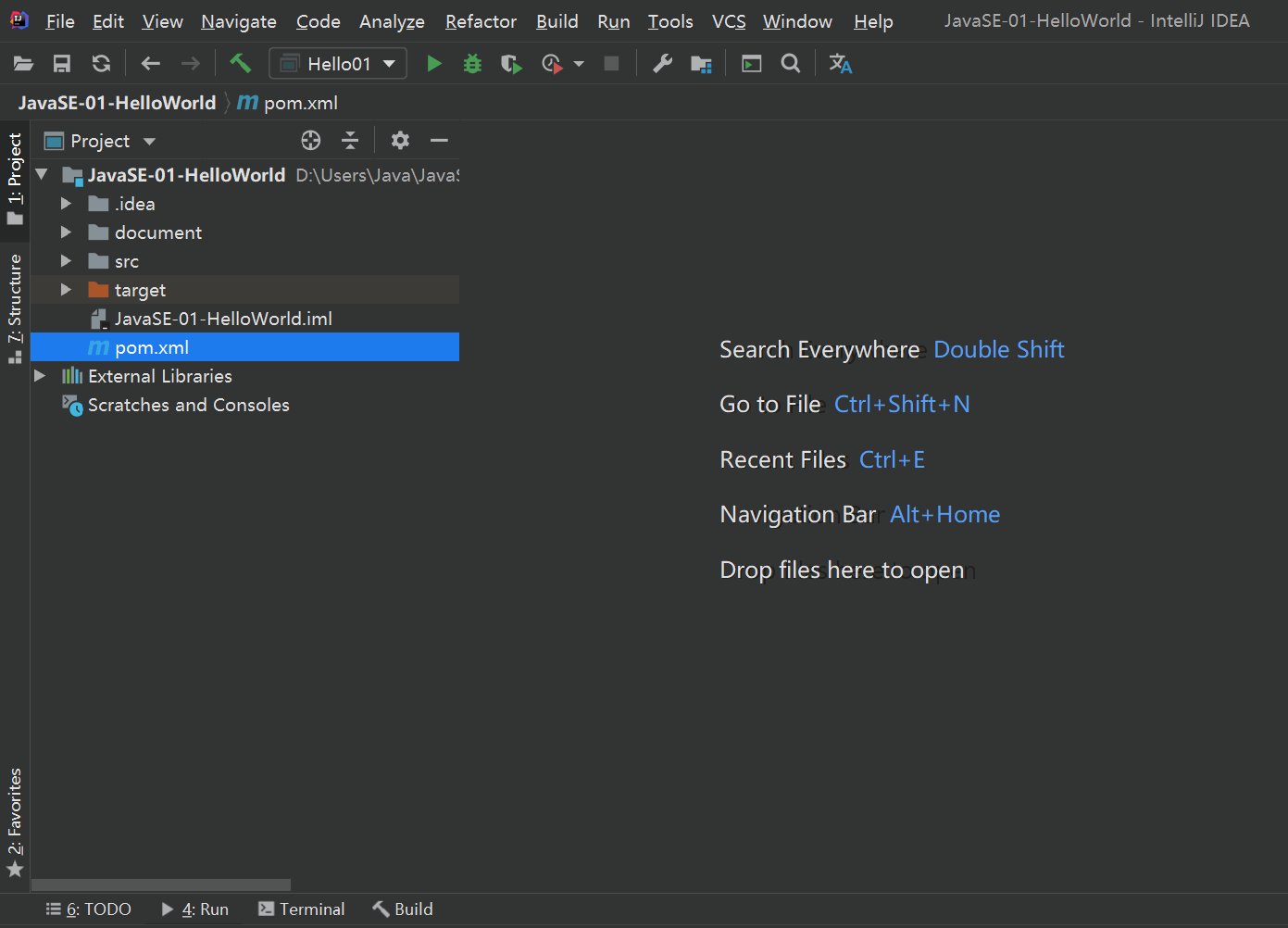Open the Navigate menu
This screenshot has height=928, width=1288.
(239, 21)
